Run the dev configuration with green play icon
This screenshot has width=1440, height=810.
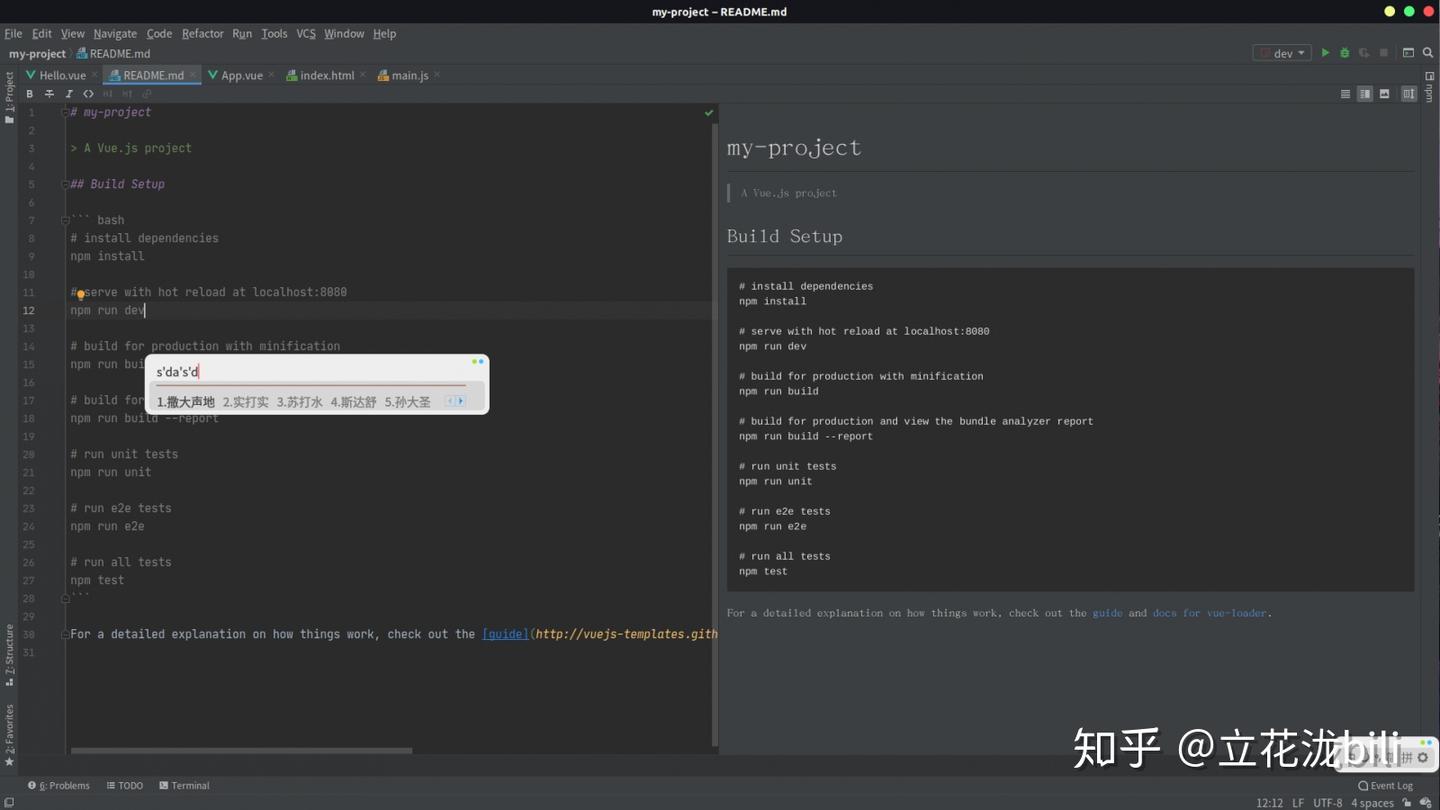[1325, 52]
